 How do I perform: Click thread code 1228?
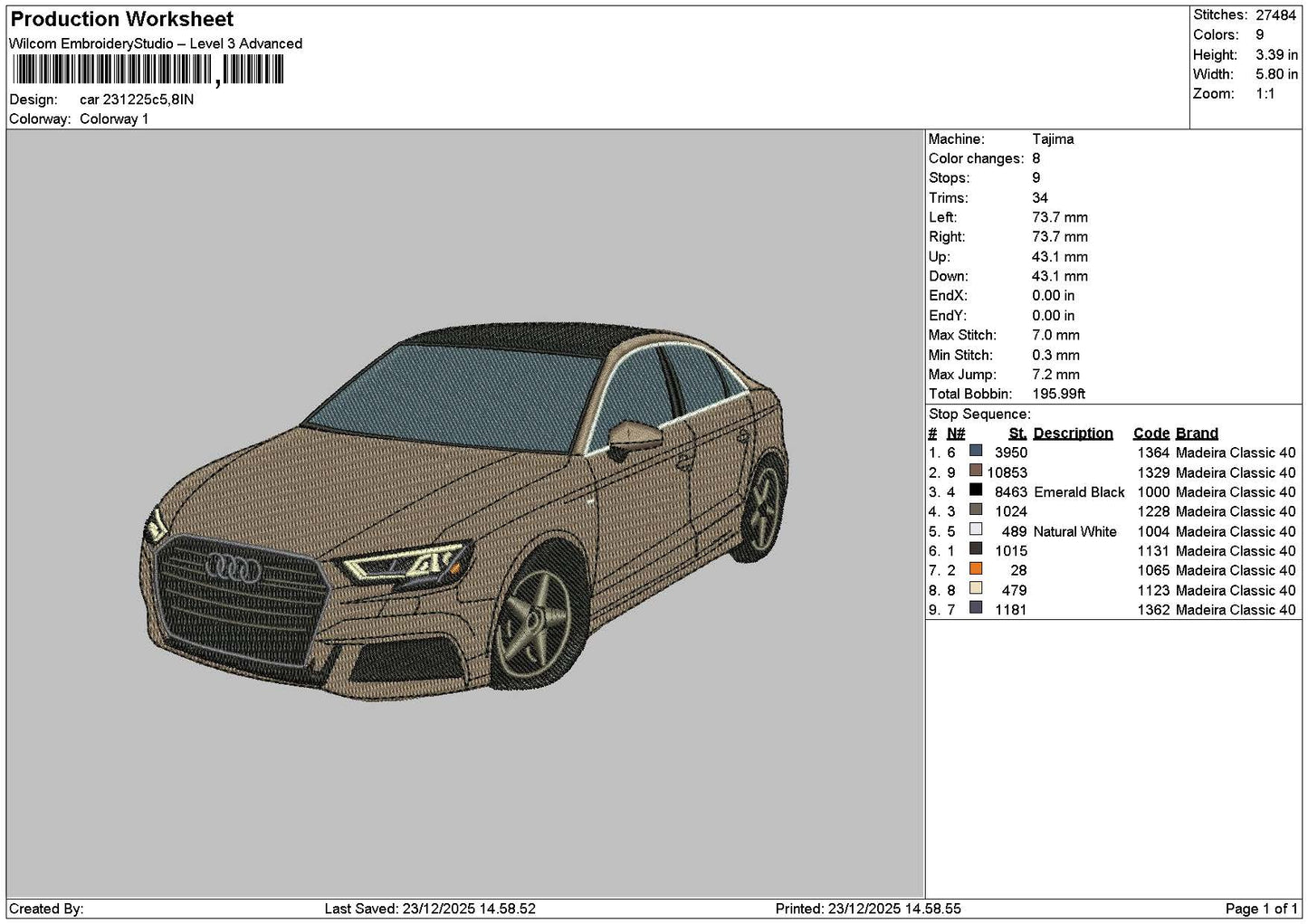point(1153,511)
